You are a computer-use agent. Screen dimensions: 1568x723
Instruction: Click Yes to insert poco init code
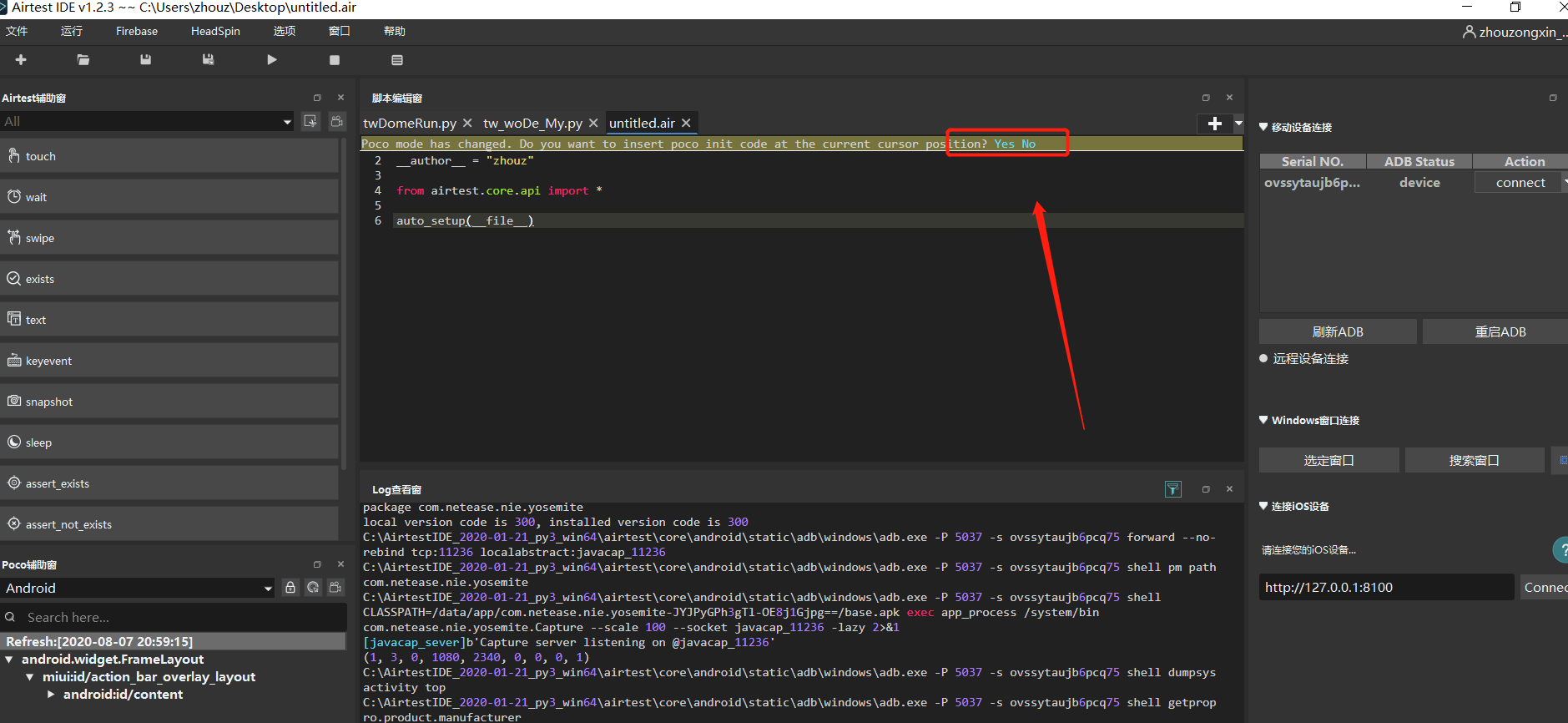tap(1004, 144)
